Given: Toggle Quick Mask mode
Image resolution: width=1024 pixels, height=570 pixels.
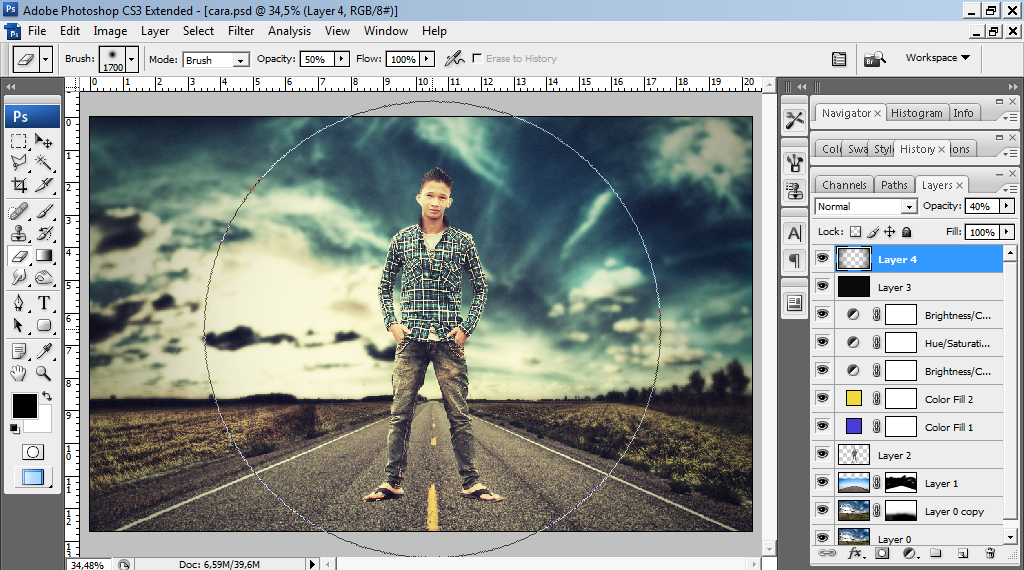Looking at the screenshot, I should point(32,452).
